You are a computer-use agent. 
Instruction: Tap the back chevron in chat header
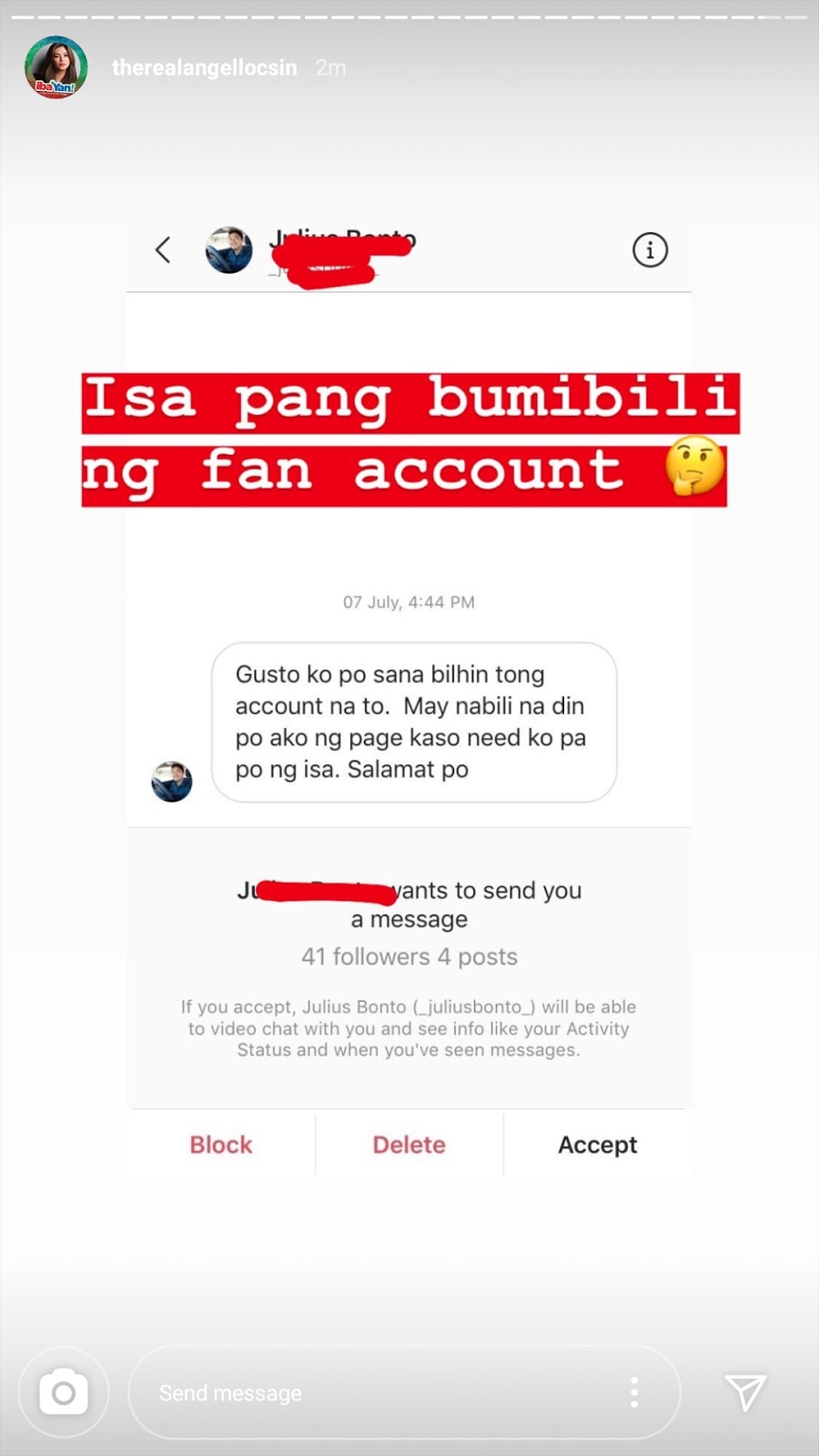pos(163,249)
